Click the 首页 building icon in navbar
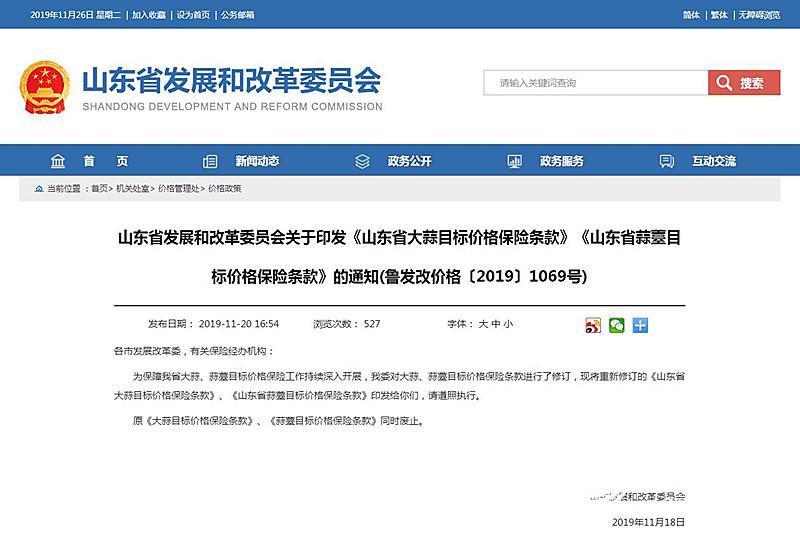800x540 pixels. 58,161
